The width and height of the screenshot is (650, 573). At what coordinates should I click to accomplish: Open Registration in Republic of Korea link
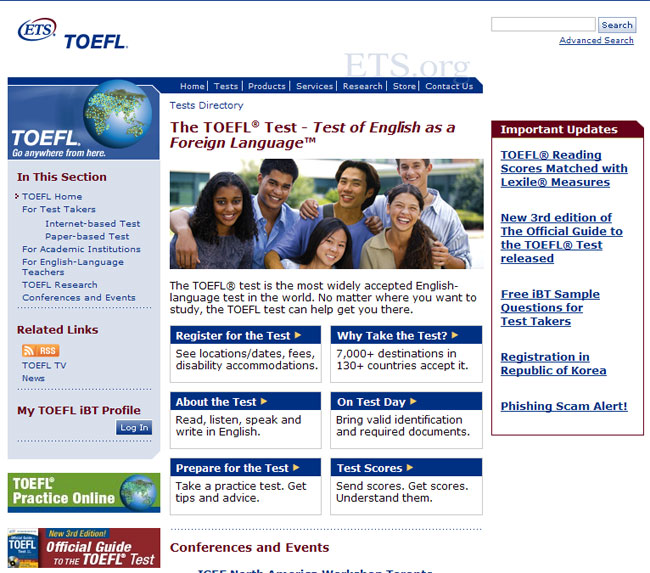click(553, 364)
